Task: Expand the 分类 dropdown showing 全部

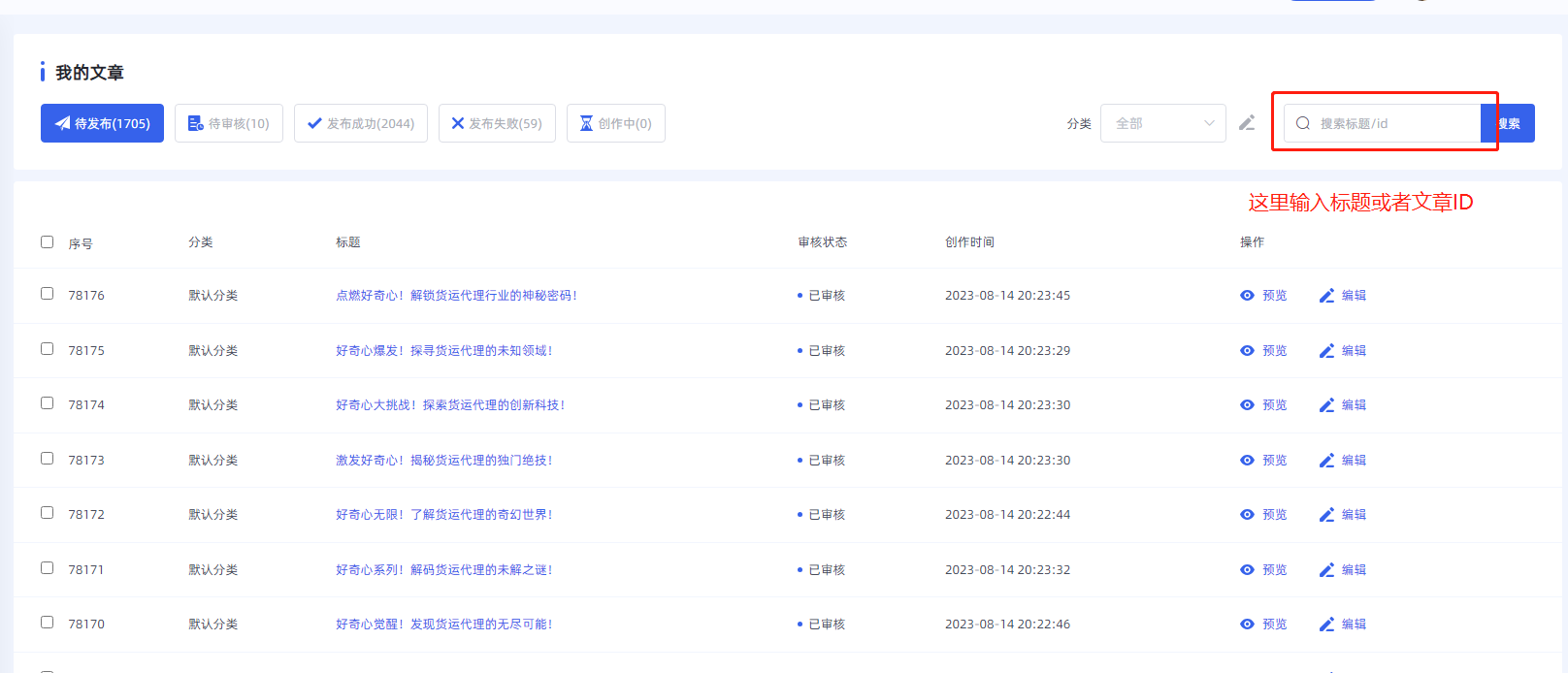Action: point(1163,123)
